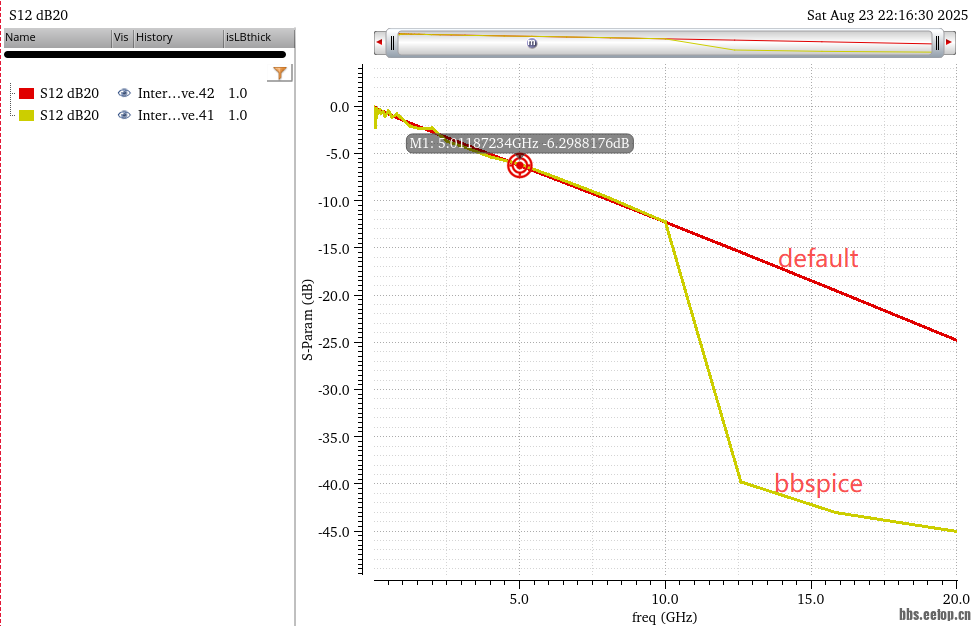
Task: Toggle visibility eye for Inter…ve.41 trace
Action: (x=124, y=115)
